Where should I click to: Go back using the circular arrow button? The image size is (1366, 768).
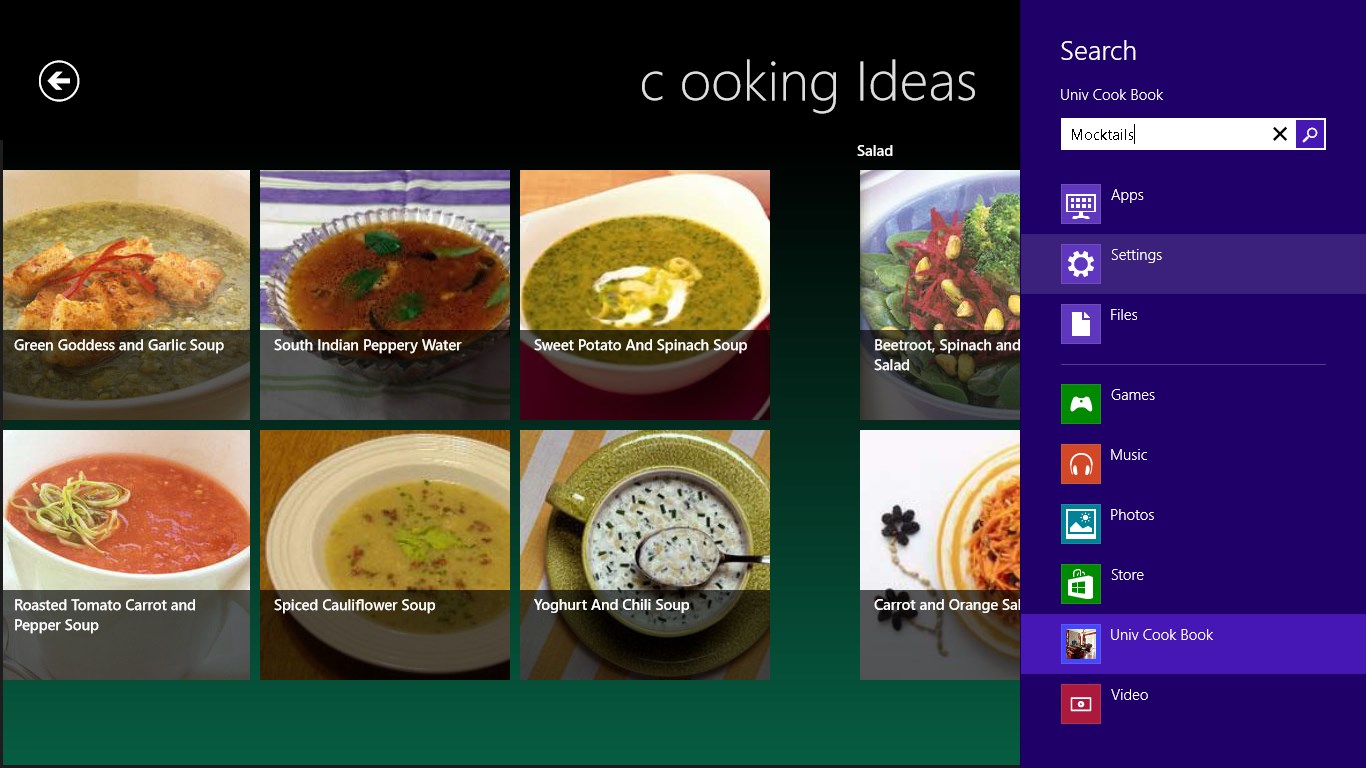[59, 81]
